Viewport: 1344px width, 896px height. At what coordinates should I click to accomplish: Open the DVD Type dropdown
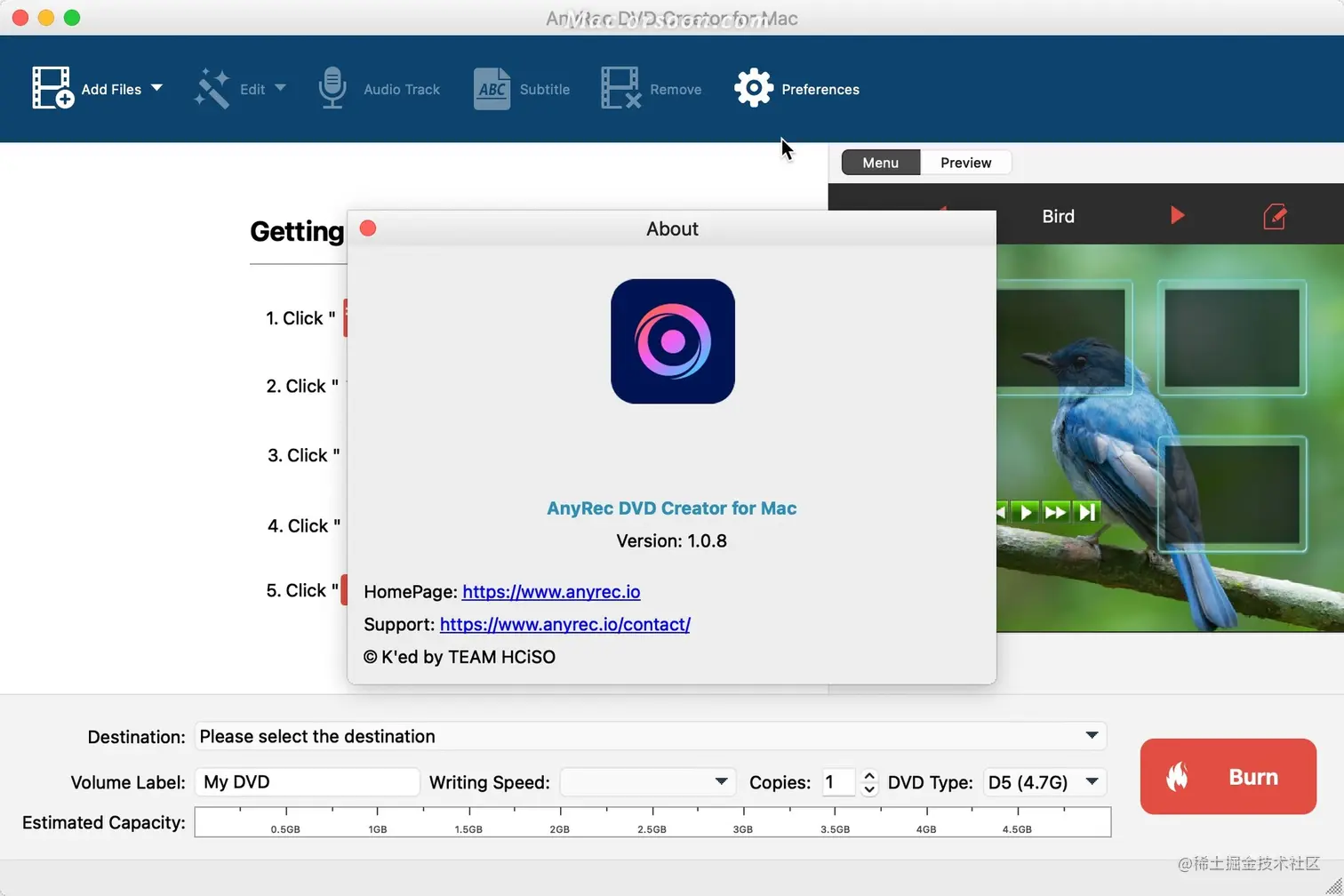tap(1044, 782)
